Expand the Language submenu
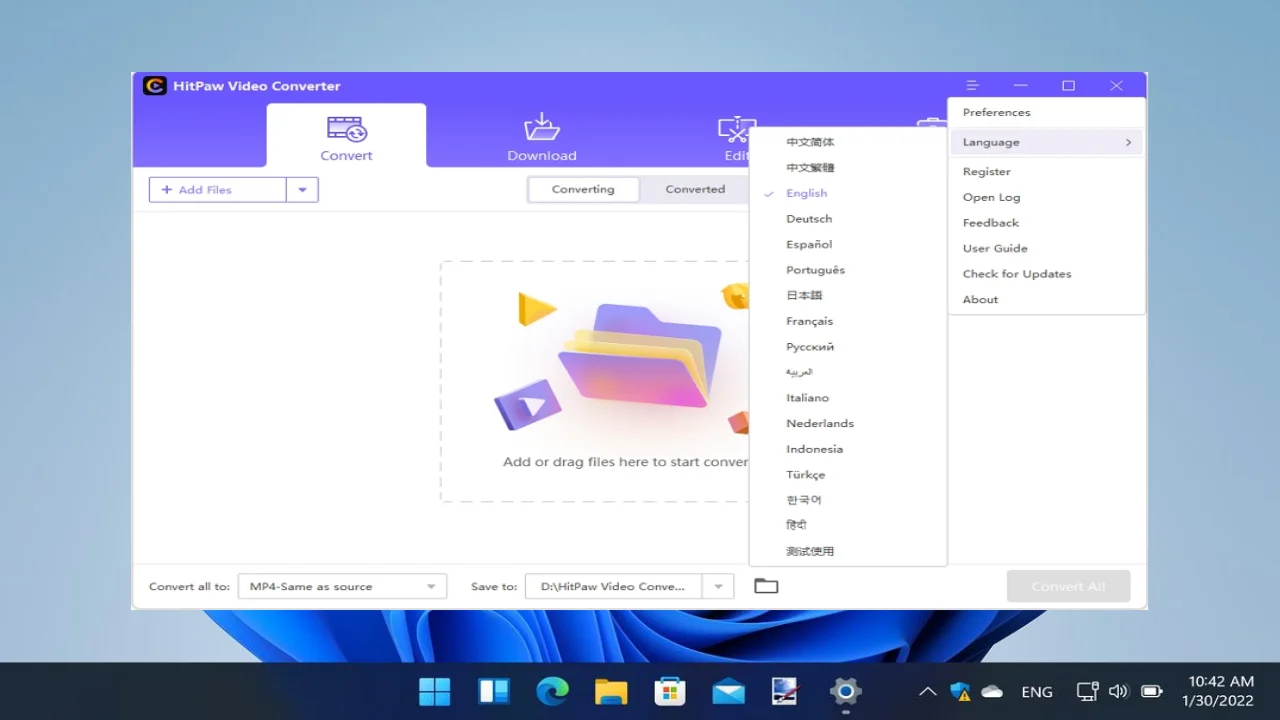 [1046, 142]
